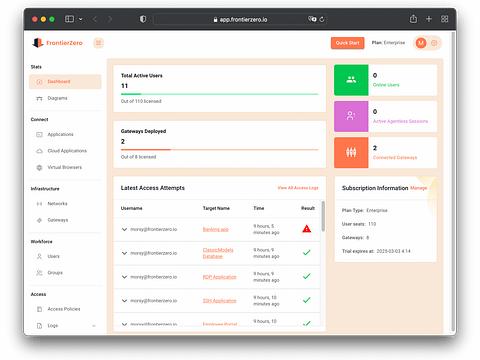The width and height of the screenshot is (480, 360).
Task: Open the ClassicModels Database link
Action: [218, 253]
